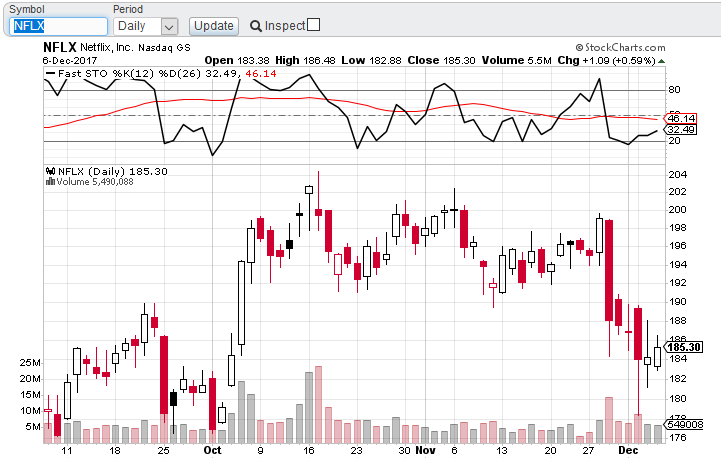
Task: Click the 549008 volume axis tag
Action: (684, 424)
